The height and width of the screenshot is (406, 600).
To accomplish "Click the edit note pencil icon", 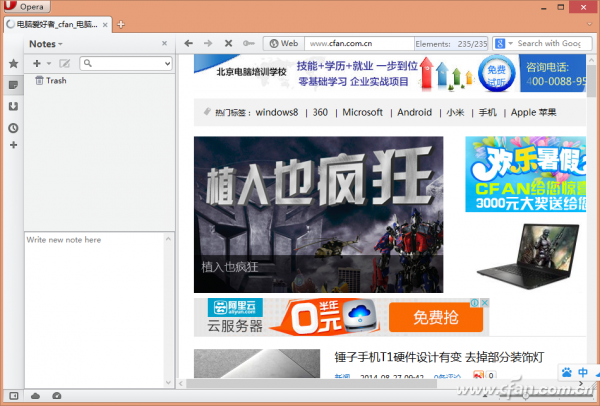I will click(65, 64).
